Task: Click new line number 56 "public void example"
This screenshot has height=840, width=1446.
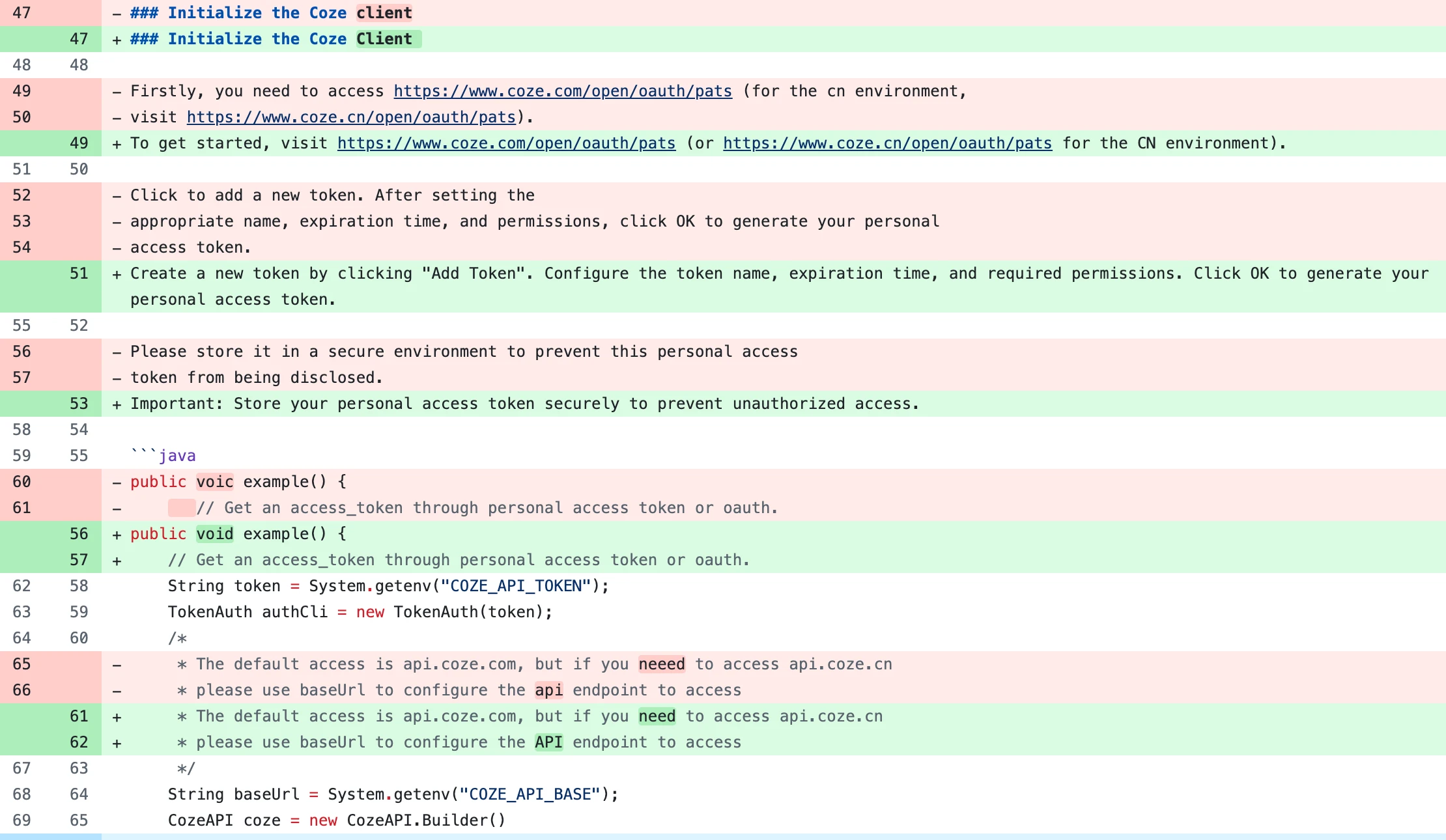Action: tap(79, 534)
